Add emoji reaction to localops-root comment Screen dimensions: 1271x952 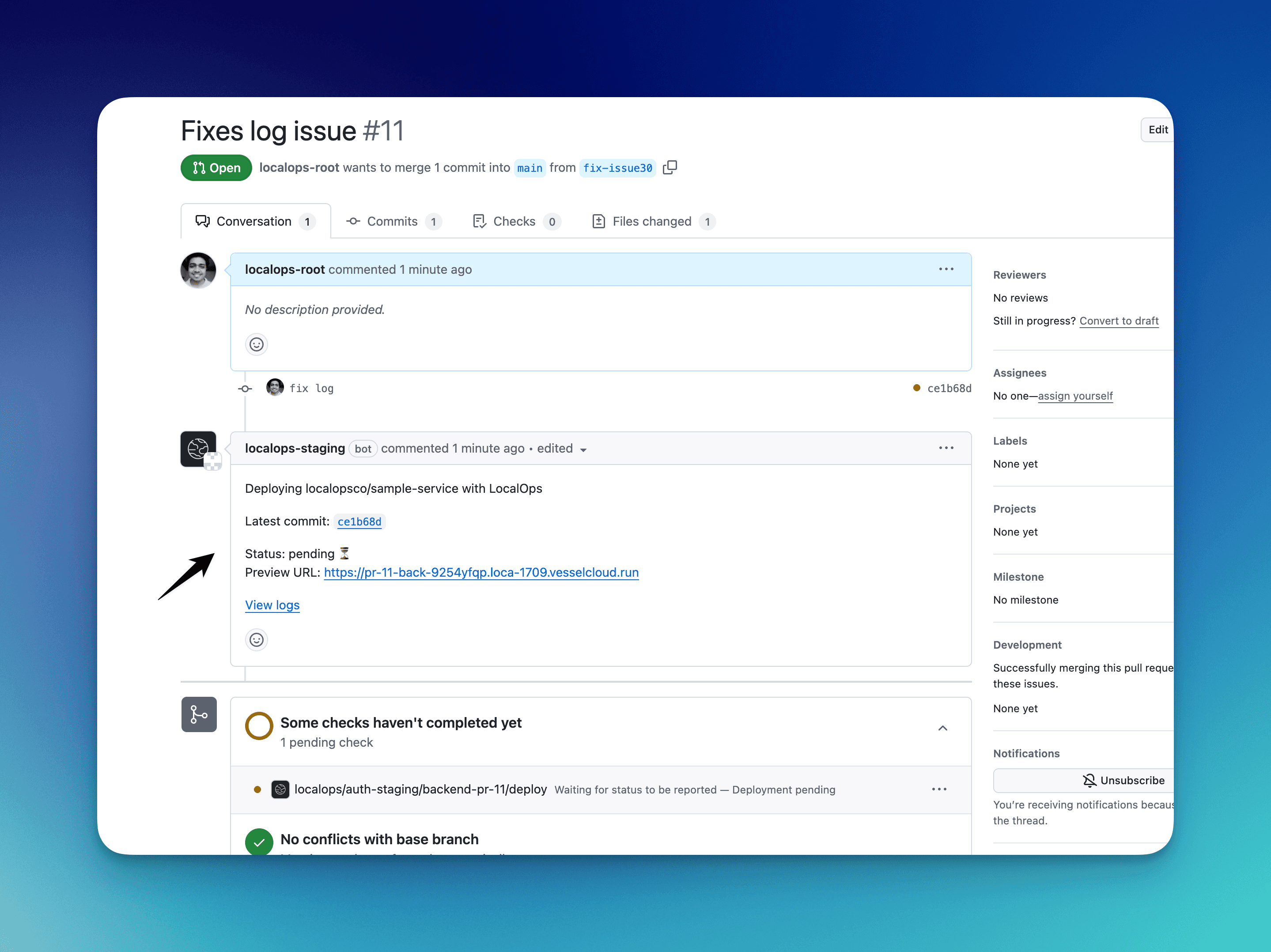(256, 344)
